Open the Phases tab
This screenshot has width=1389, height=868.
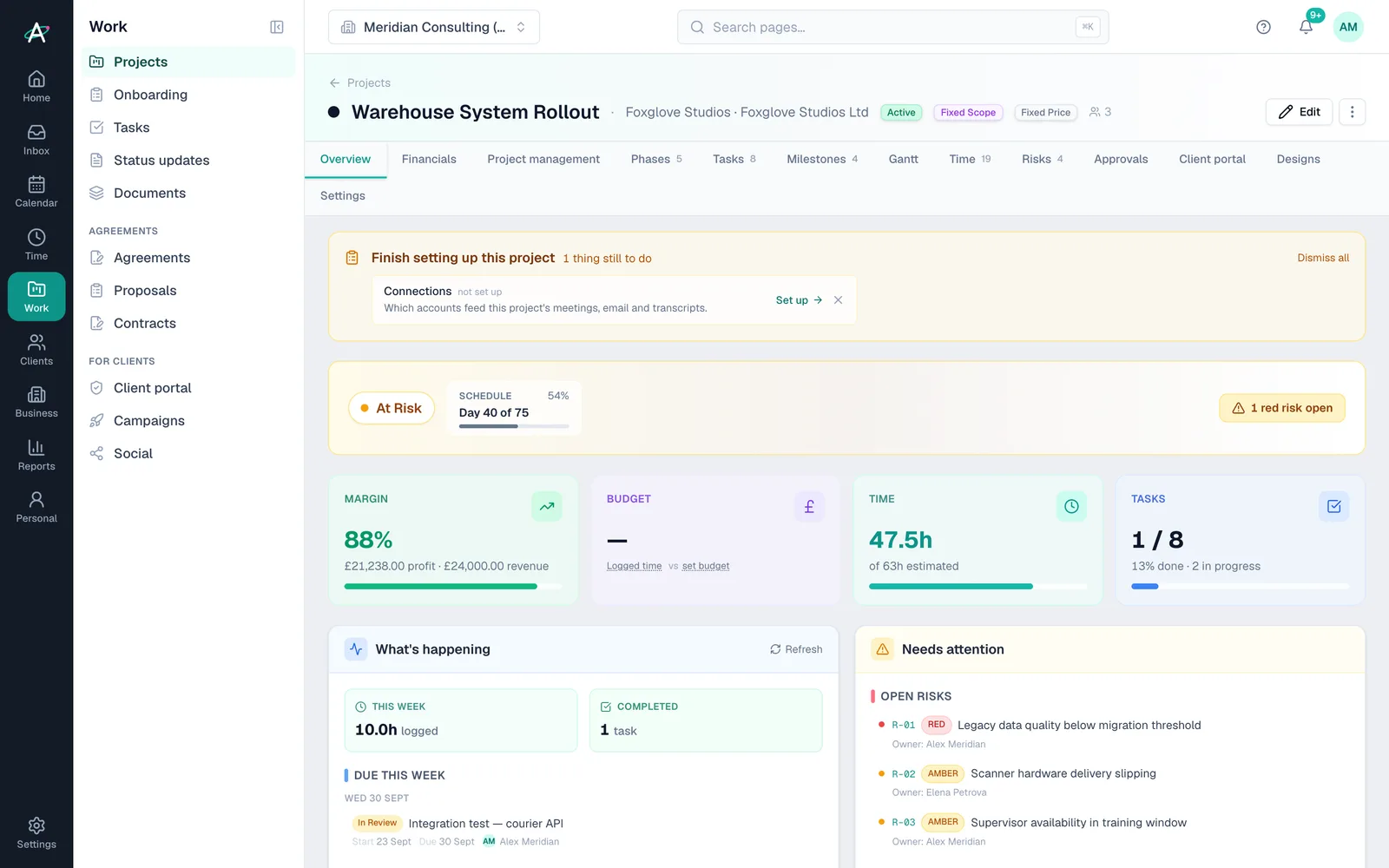[656, 160]
